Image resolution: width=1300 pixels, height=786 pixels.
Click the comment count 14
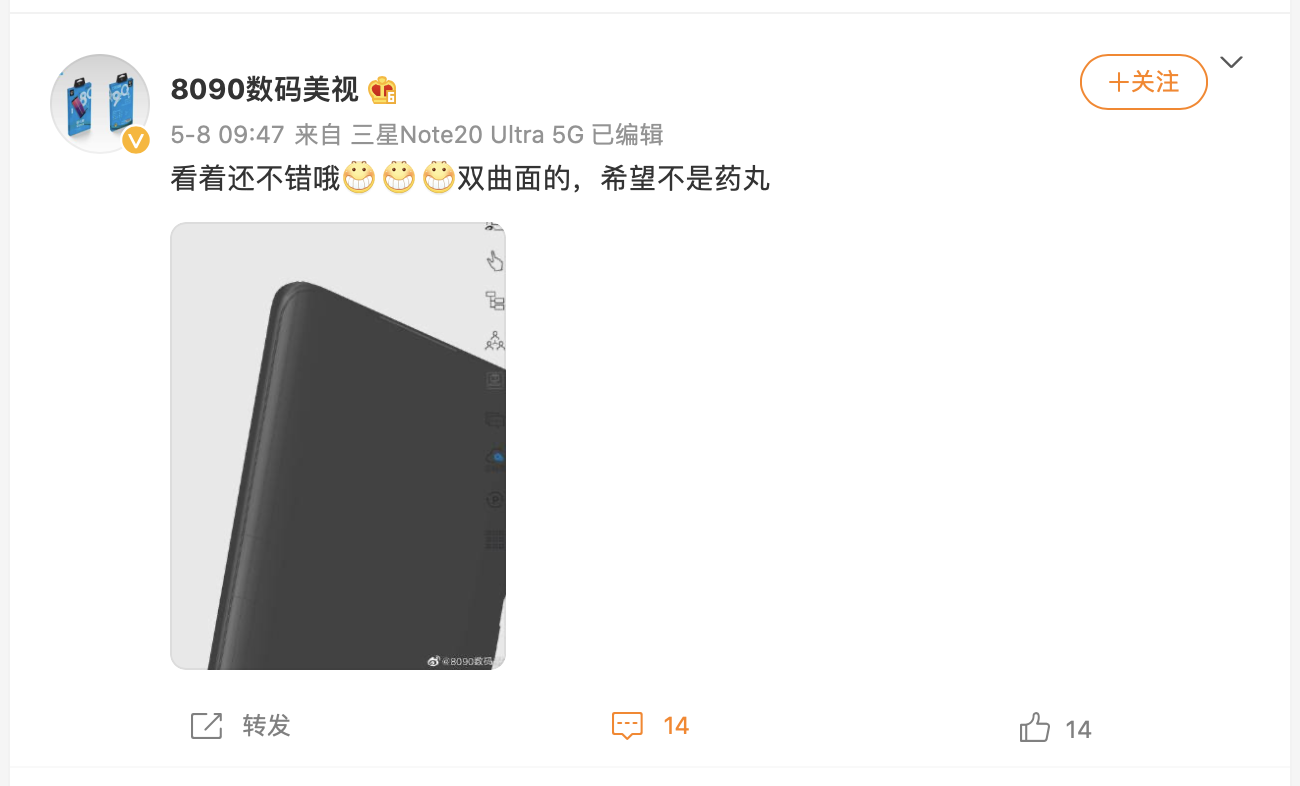point(676,726)
